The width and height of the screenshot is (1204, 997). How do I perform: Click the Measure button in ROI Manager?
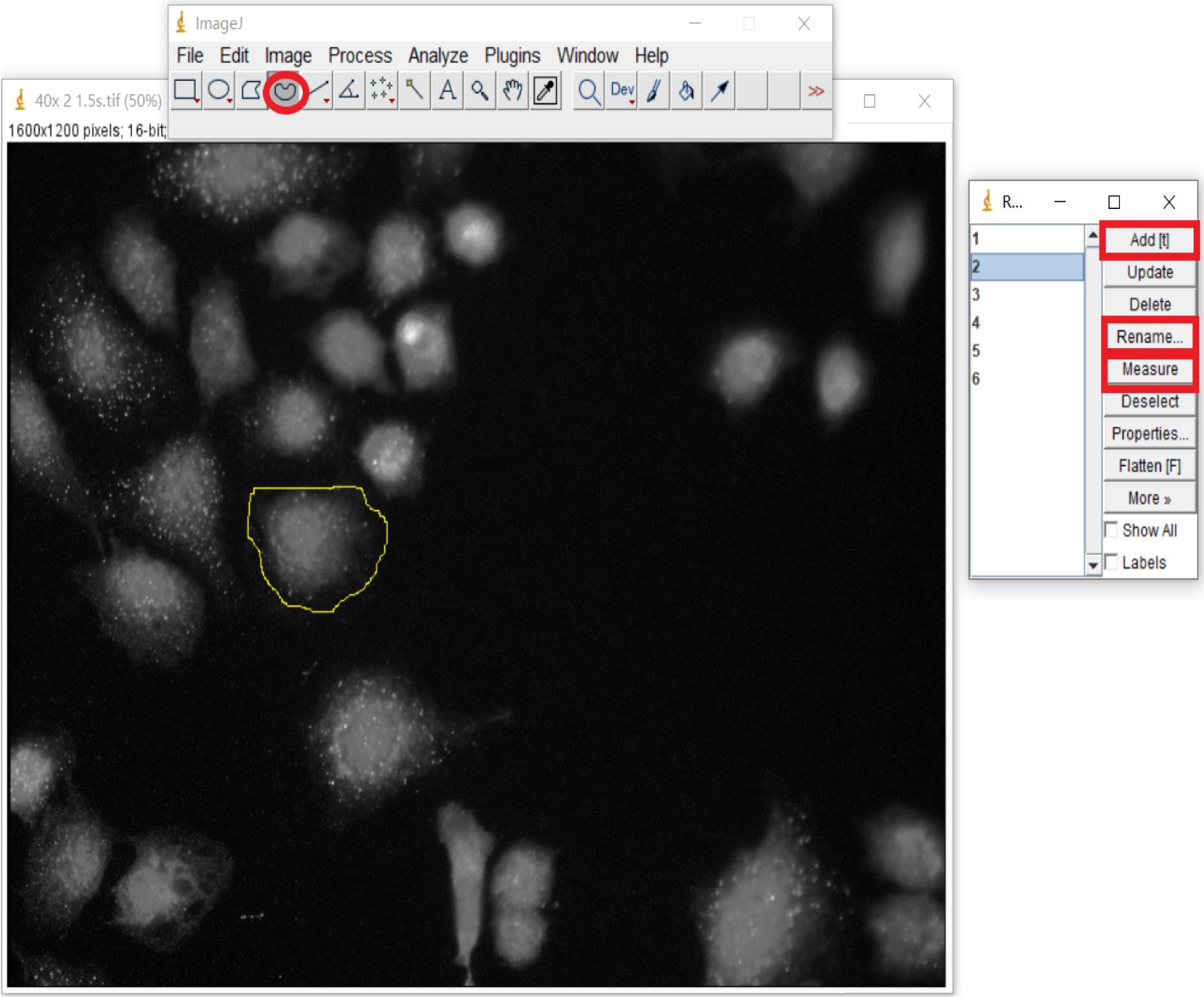[x=1149, y=369]
